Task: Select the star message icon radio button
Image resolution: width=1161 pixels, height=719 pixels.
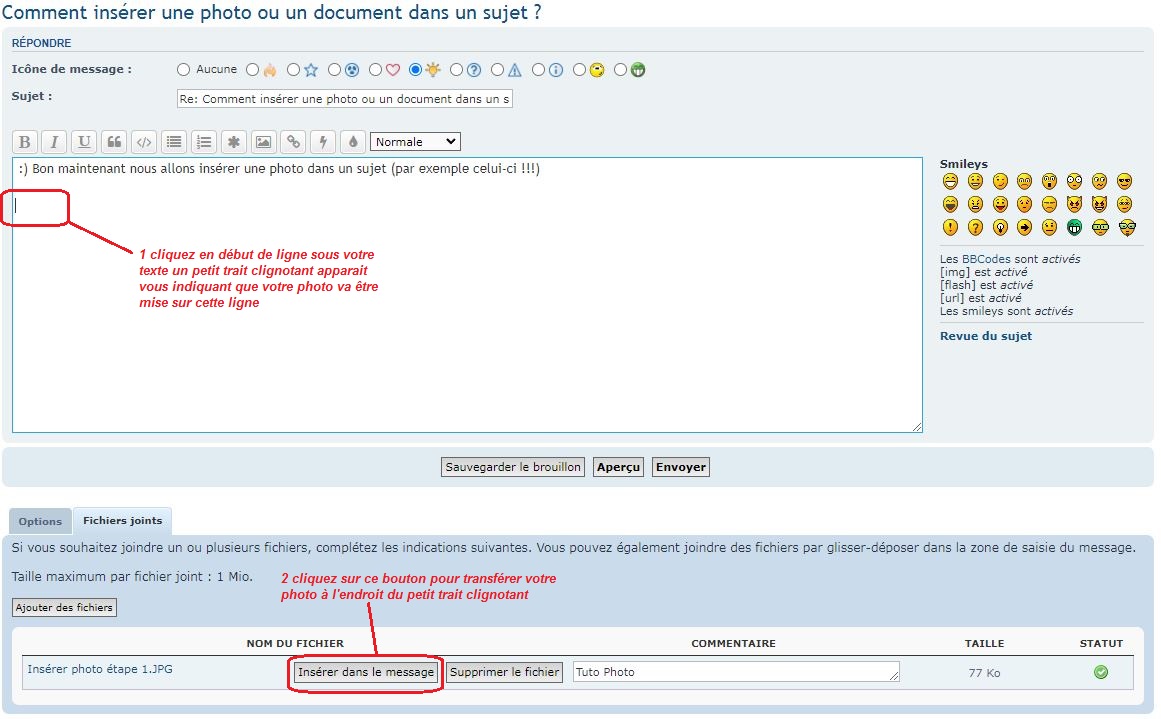Action: [293, 70]
